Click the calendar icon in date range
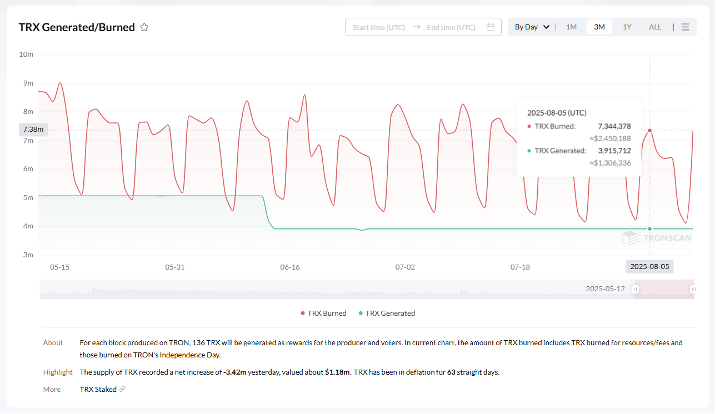This screenshot has height=414, width=716. [x=489, y=27]
